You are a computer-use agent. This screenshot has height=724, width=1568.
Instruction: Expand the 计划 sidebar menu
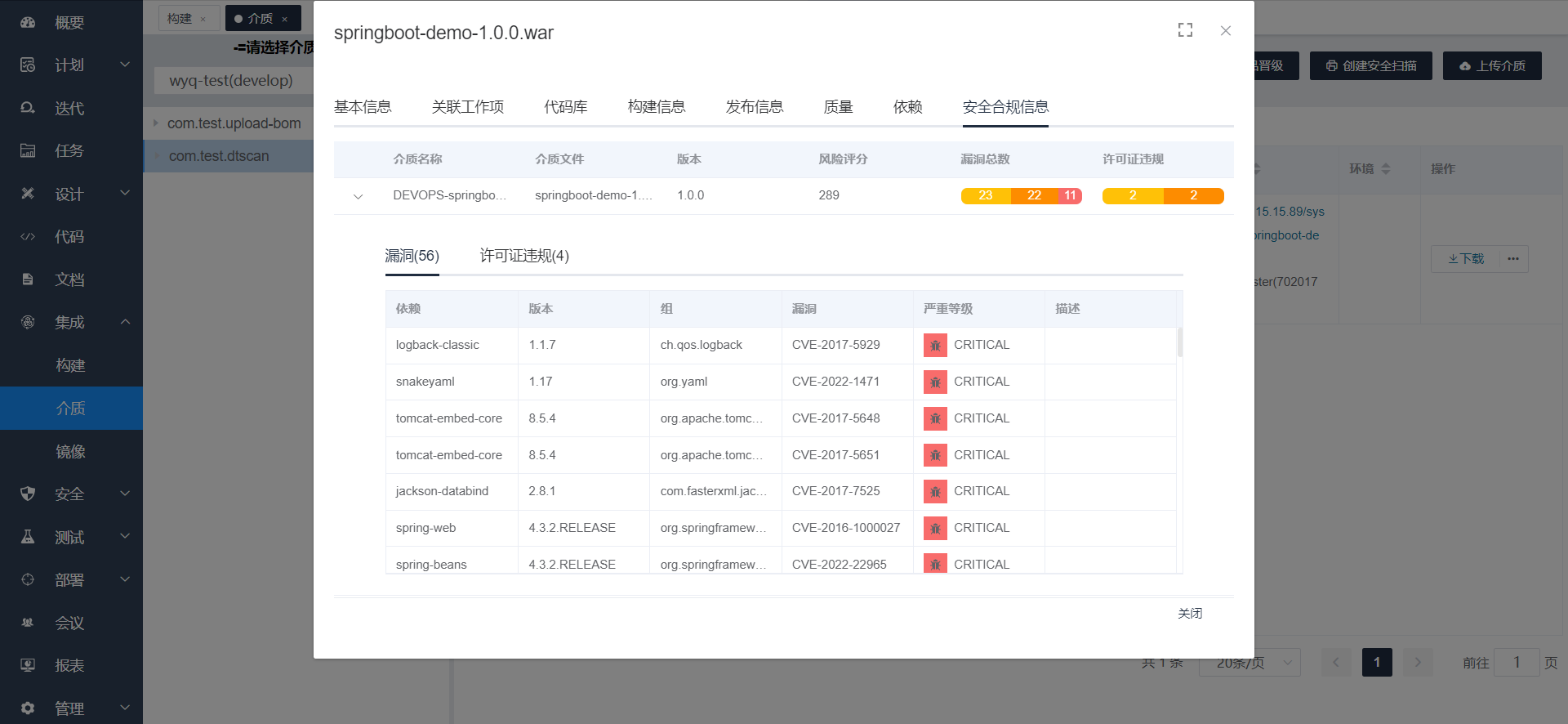pyautogui.click(x=125, y=65)
